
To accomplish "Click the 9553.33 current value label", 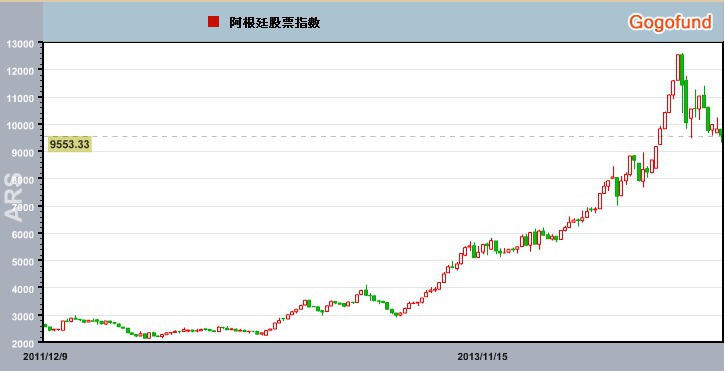I will (70, 145).
